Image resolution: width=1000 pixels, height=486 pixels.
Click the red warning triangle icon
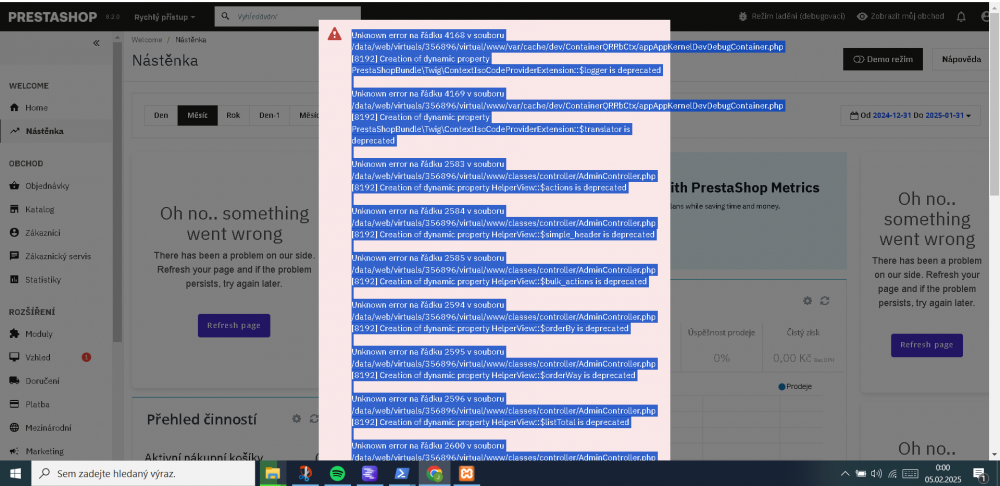point(335,34)
